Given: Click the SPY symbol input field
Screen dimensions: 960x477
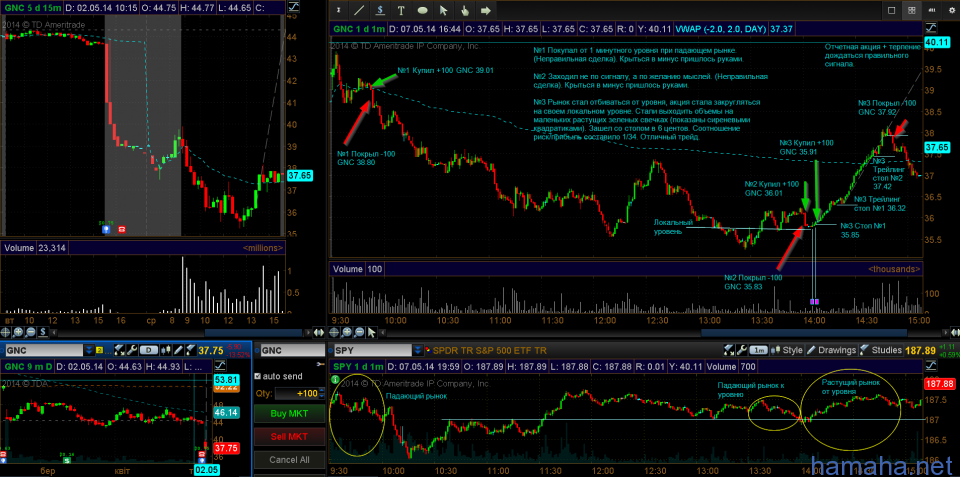Looking at the screenshot, I should pyautogui.click(x=372, y=350).
